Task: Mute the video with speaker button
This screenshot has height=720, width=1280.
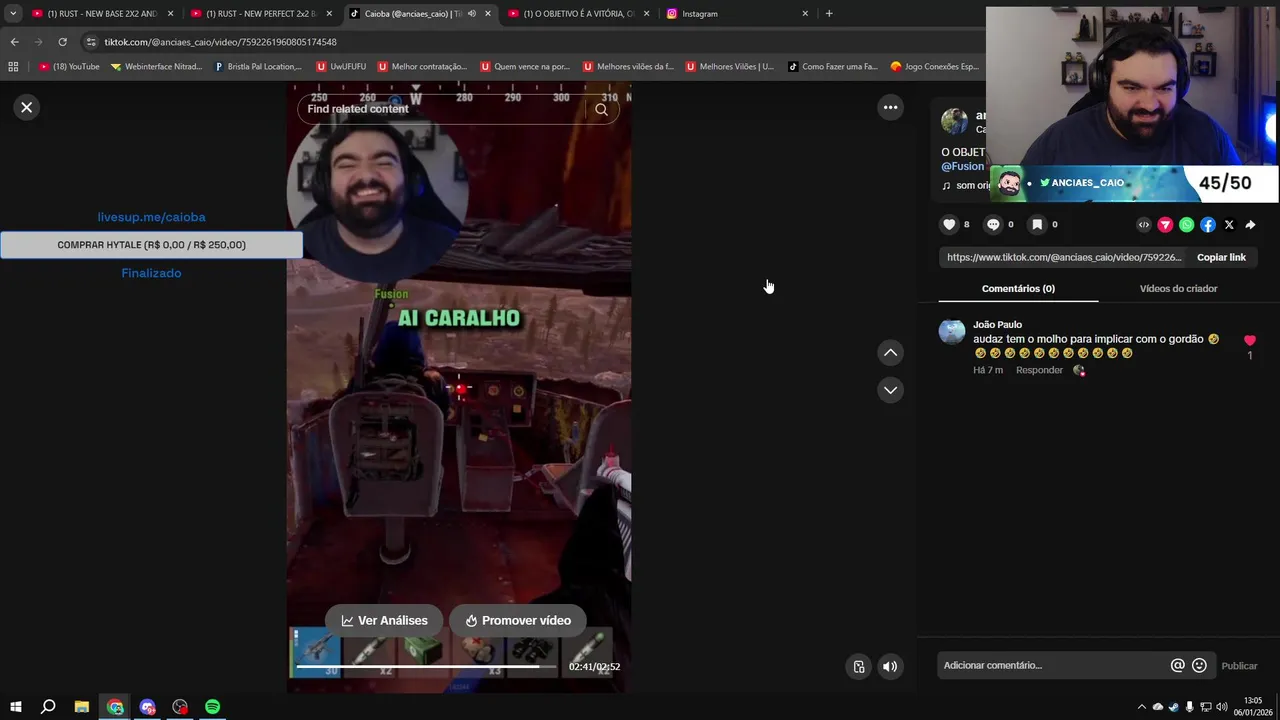Action: pos(890,667)
